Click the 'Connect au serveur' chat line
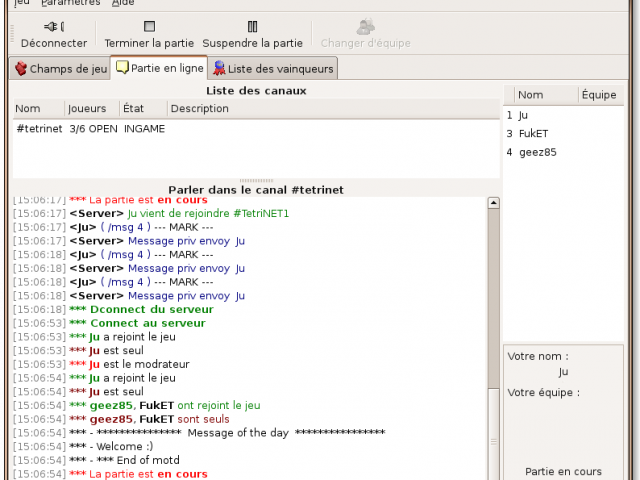640x480 pixels. pyautogui.click(x=109, y=323)
